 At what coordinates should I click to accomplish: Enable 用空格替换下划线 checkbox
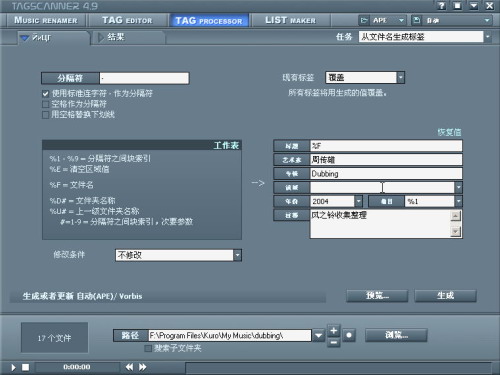[46, 115]
